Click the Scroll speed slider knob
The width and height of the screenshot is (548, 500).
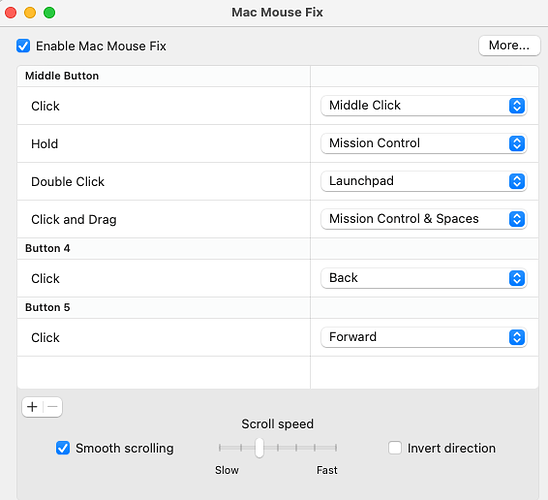(x=259, y=448)
